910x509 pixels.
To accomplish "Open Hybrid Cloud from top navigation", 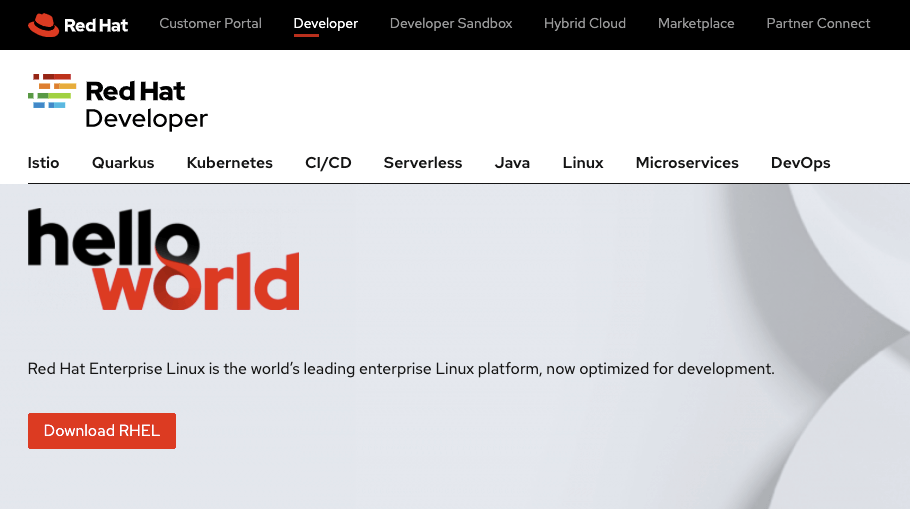I will 585,23.
